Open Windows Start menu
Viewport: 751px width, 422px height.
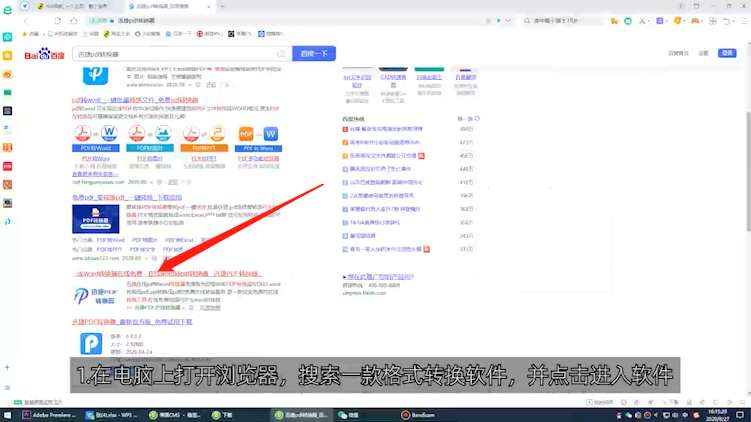tap(8, 415)
